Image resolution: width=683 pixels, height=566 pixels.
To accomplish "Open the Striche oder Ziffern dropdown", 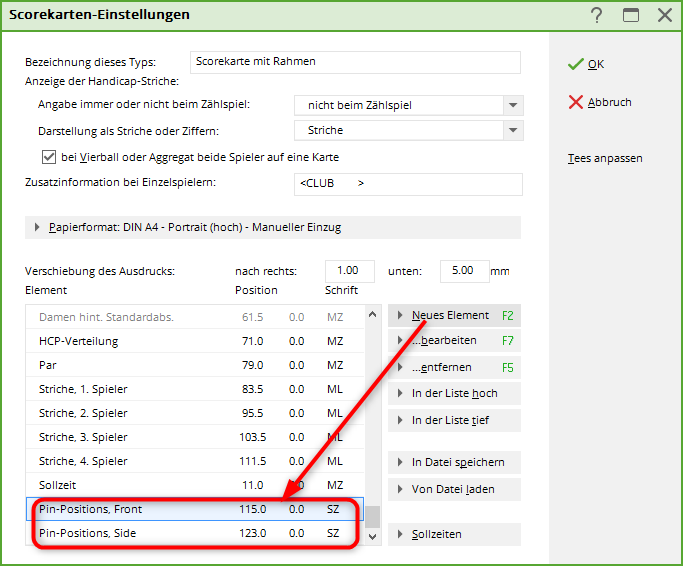I will [513, 131].
